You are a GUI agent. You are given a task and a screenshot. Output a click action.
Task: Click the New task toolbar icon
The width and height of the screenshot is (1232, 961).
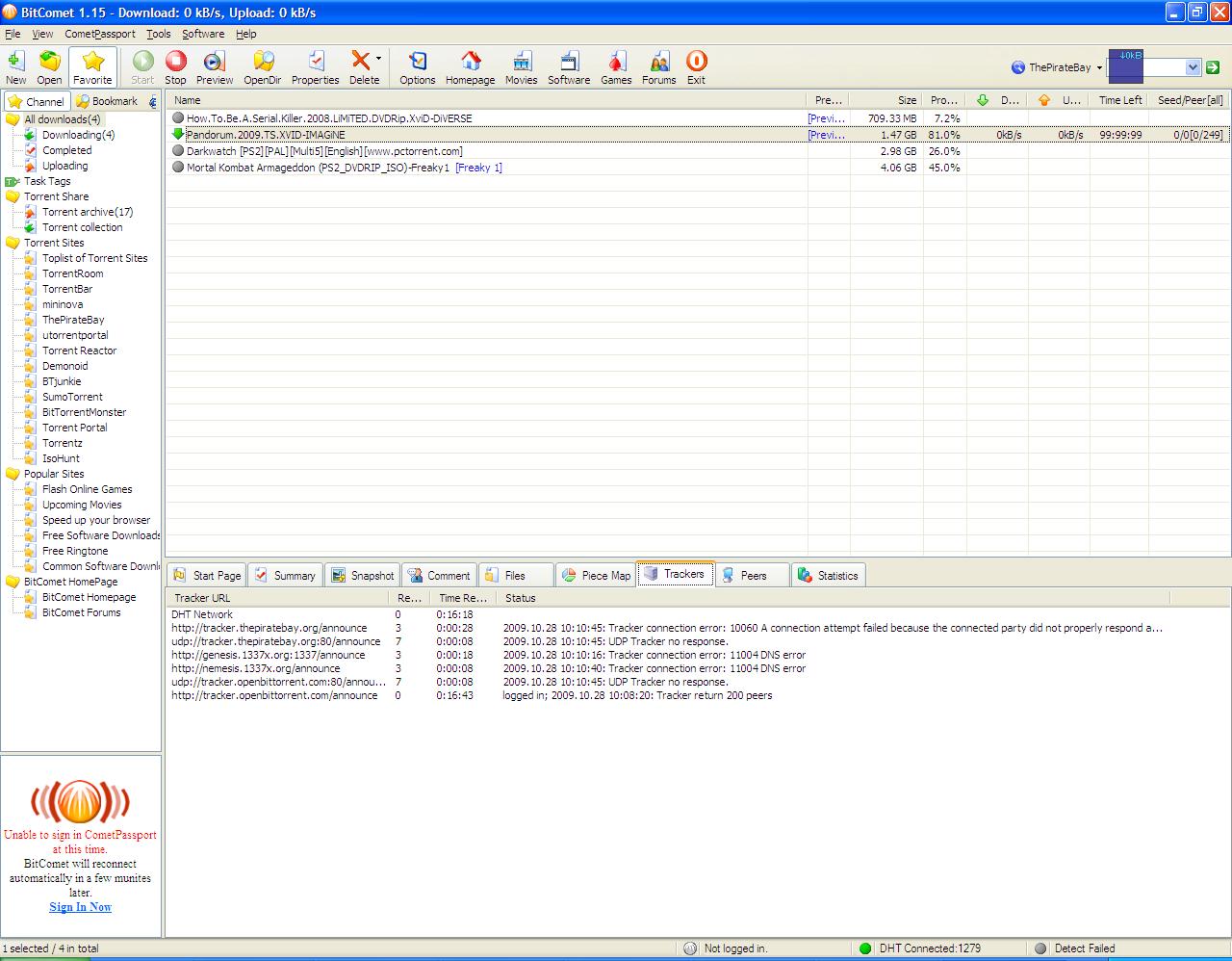pos(15,67)
